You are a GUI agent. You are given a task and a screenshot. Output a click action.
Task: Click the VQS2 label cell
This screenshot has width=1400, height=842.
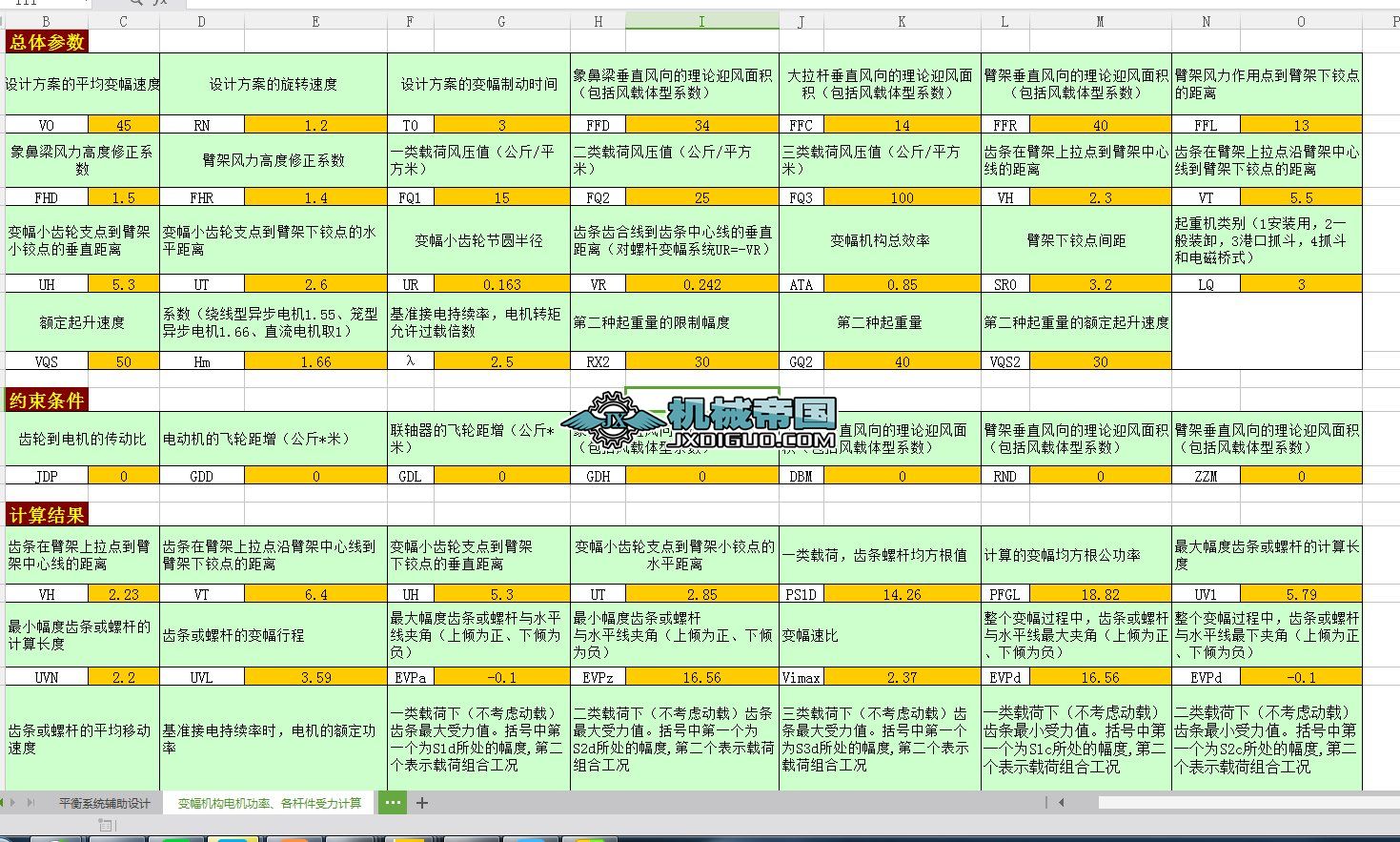(x=1005, y=361)
